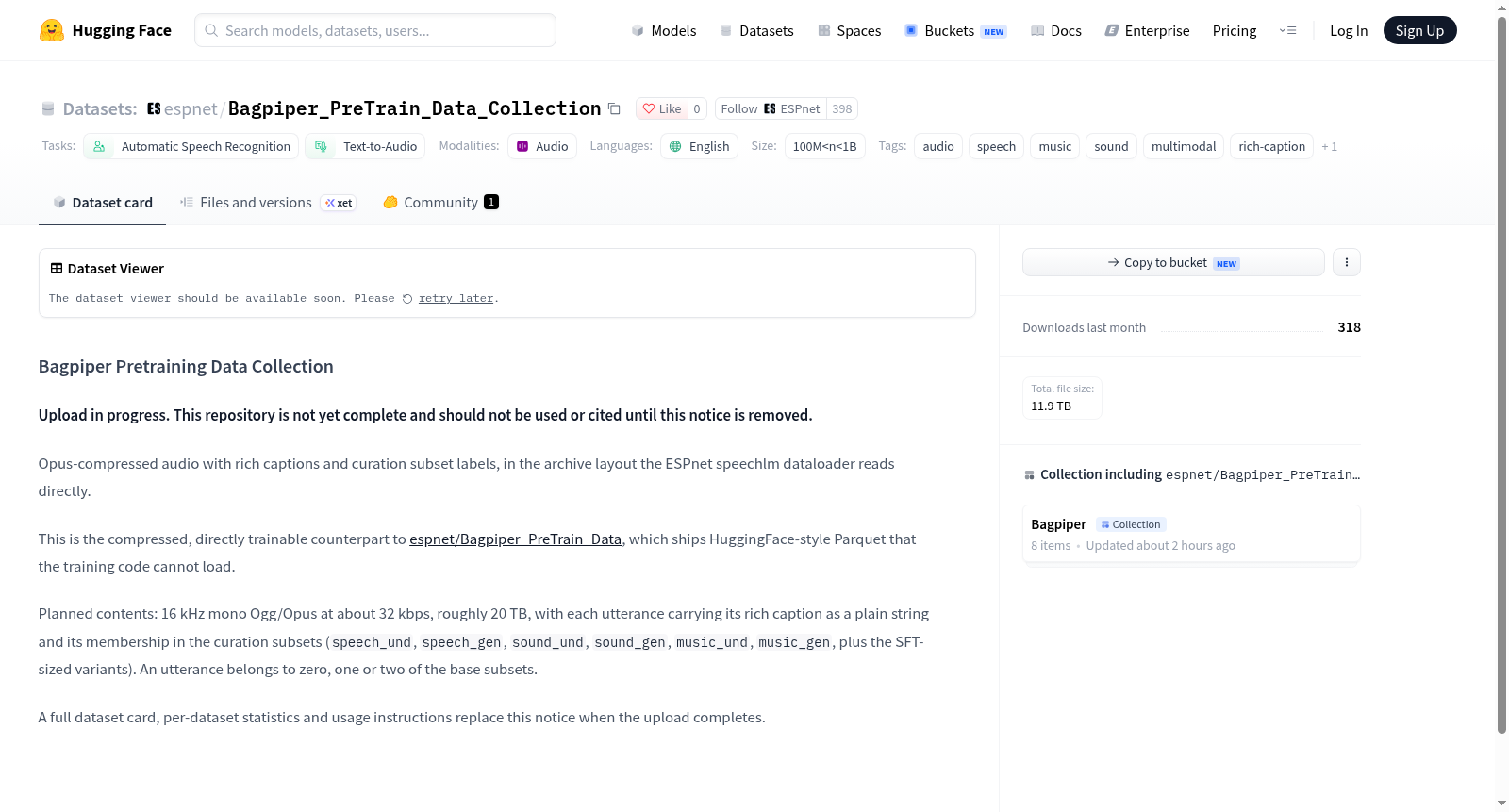
Task: Click the Log In link
Action: point(1349,30)
